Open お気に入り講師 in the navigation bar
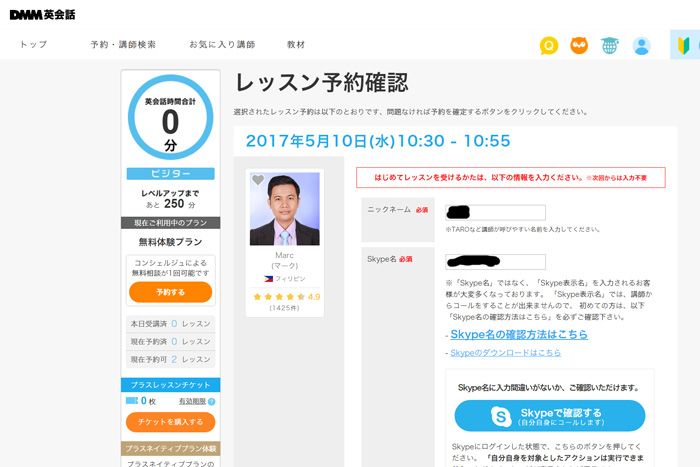This screenshot has width=700, height=467. pyautogui.click(x=222, y=45)
